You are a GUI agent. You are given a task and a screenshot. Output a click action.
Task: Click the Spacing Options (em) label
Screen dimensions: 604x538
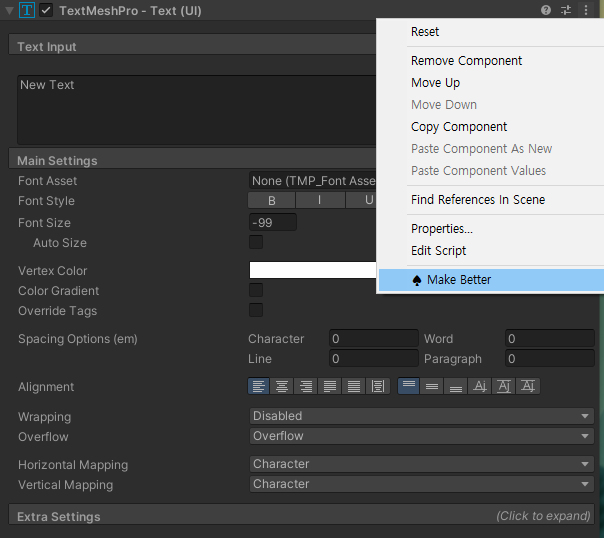[x=78, y=339]
